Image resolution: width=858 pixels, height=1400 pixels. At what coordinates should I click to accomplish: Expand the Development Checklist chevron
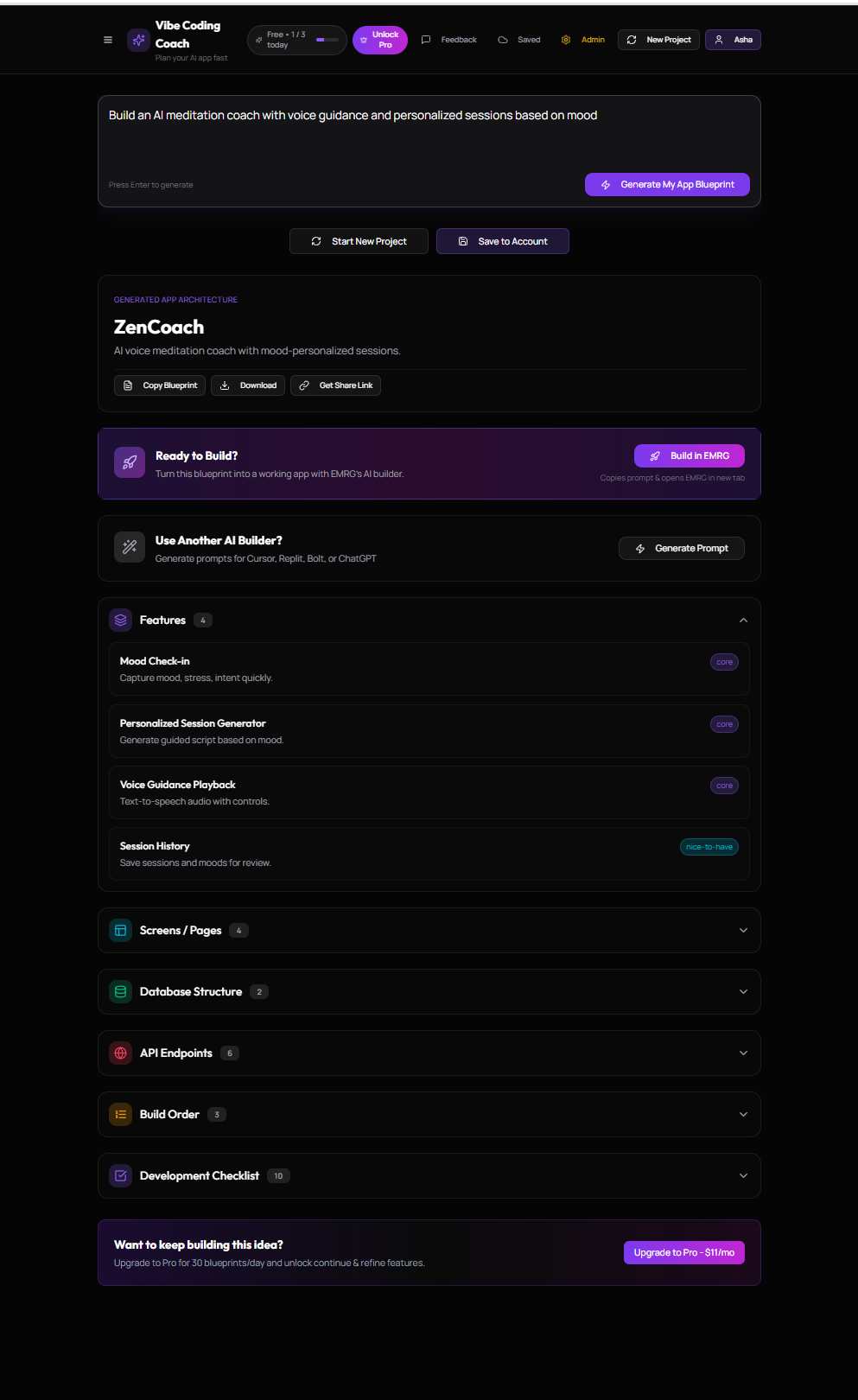pyautogui.click(x=743, y=1176)
